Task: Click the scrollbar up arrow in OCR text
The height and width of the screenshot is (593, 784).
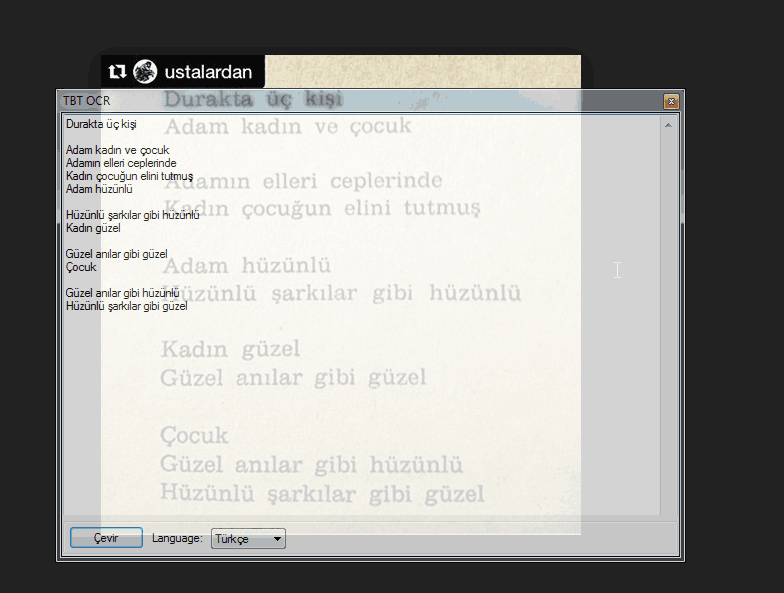Action: point(668,125)
